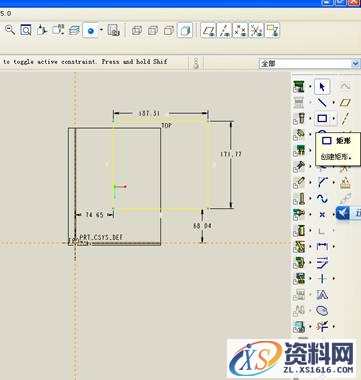Open the 全部 selection filter dropdown
Screen dimensions: 361x380
[x=355, y=63]
